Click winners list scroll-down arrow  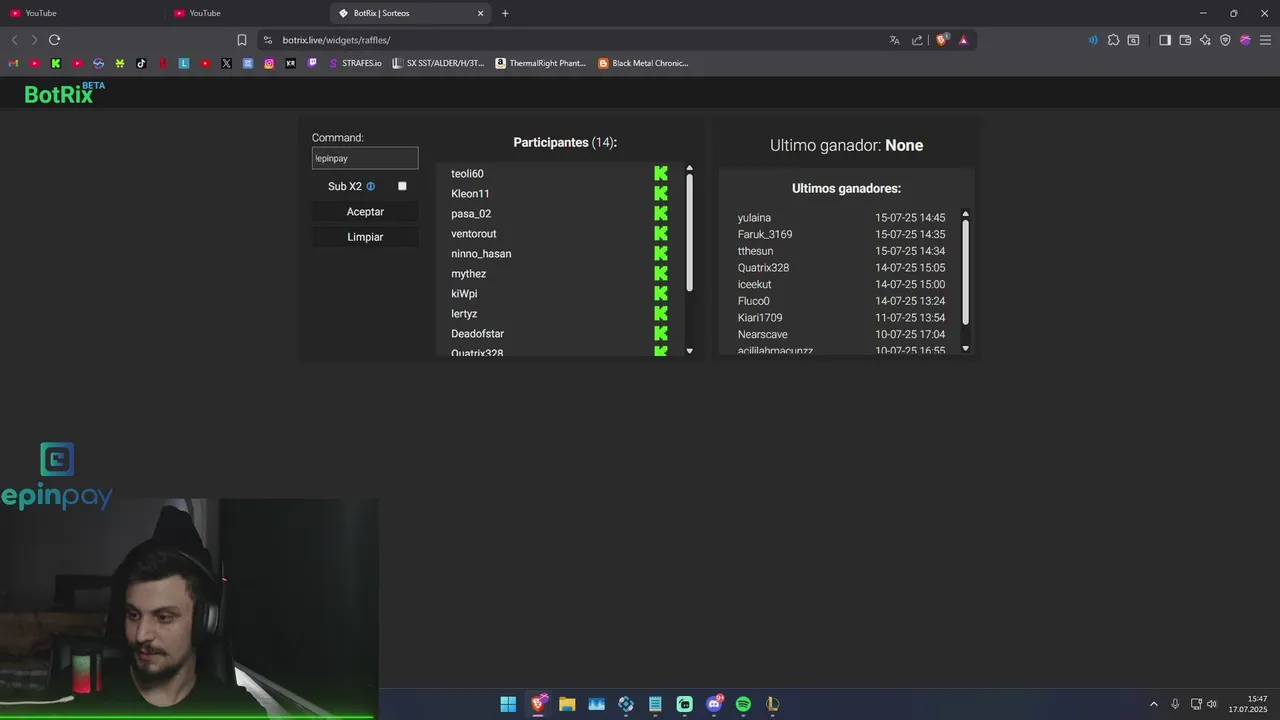tap(965, 348)
